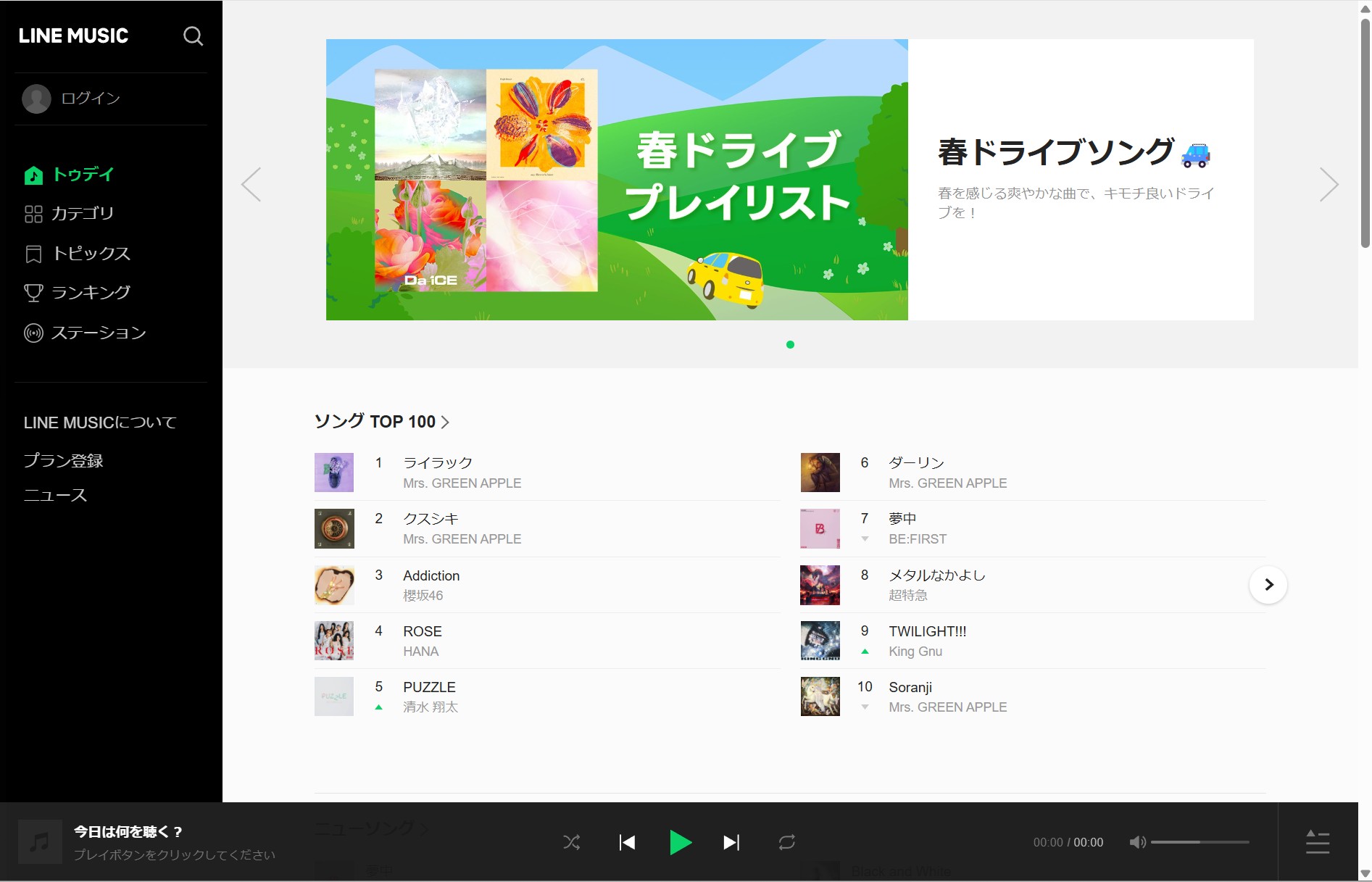1372x882 pixels.
Task: Open song title Soranji
Action: point(910,687)
